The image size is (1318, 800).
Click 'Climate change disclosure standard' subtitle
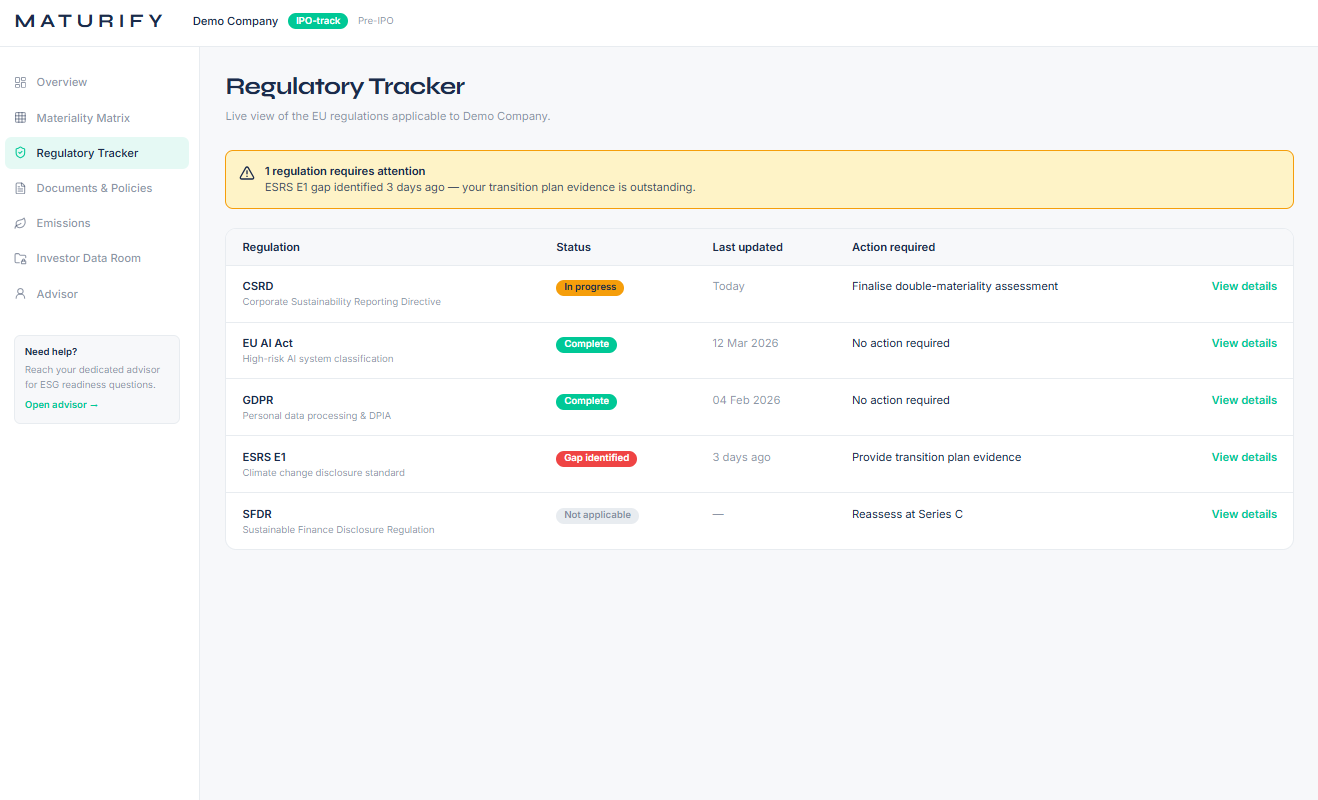point(324,473)
